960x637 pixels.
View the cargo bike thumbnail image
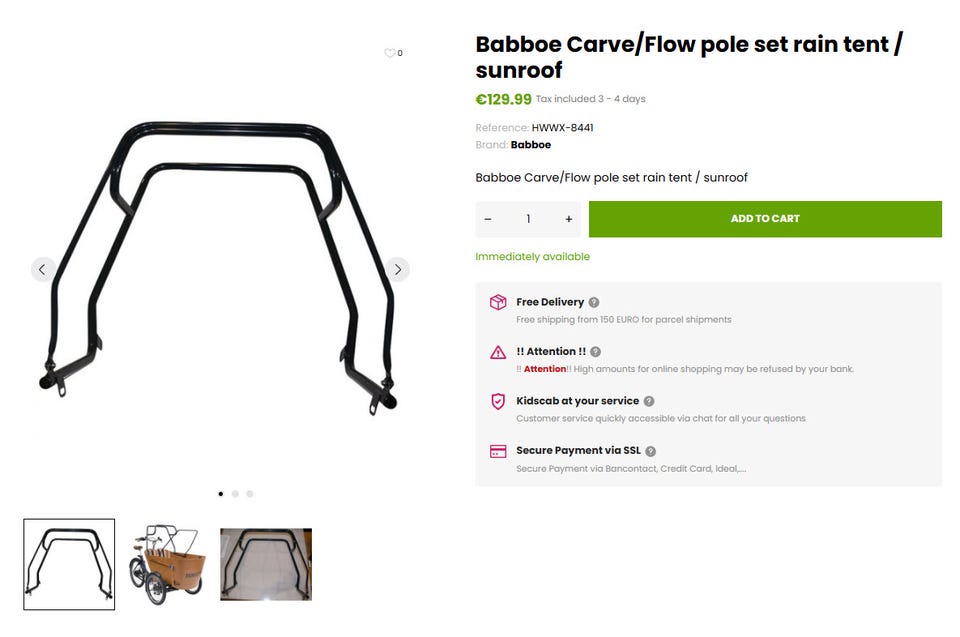pyautogui.click(x=167, y=564)
